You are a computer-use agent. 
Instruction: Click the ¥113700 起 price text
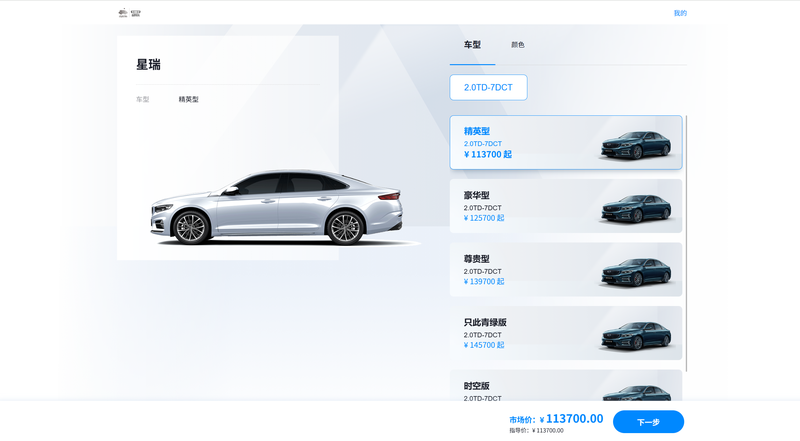point(487,155)
